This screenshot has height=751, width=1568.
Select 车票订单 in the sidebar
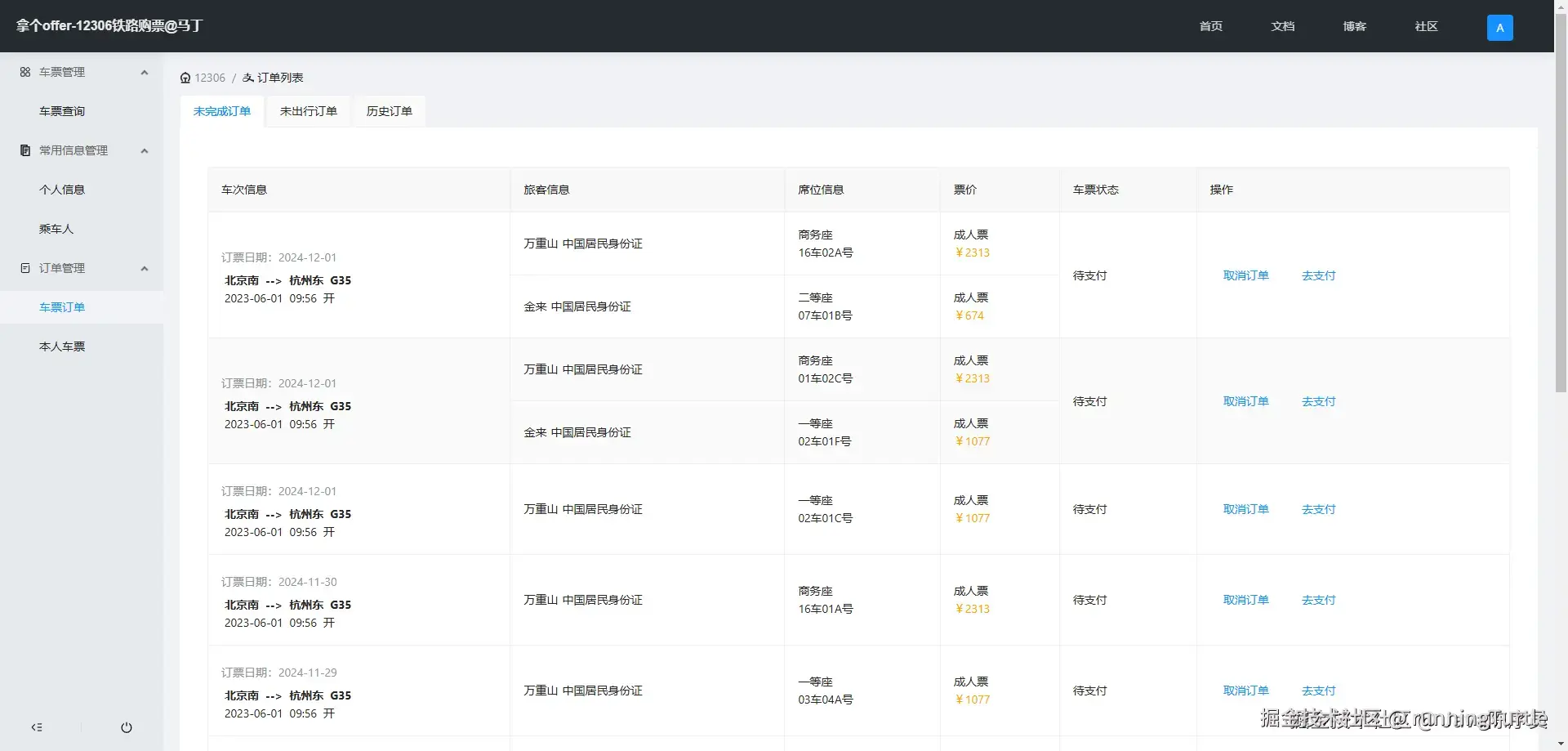(82, 307)
